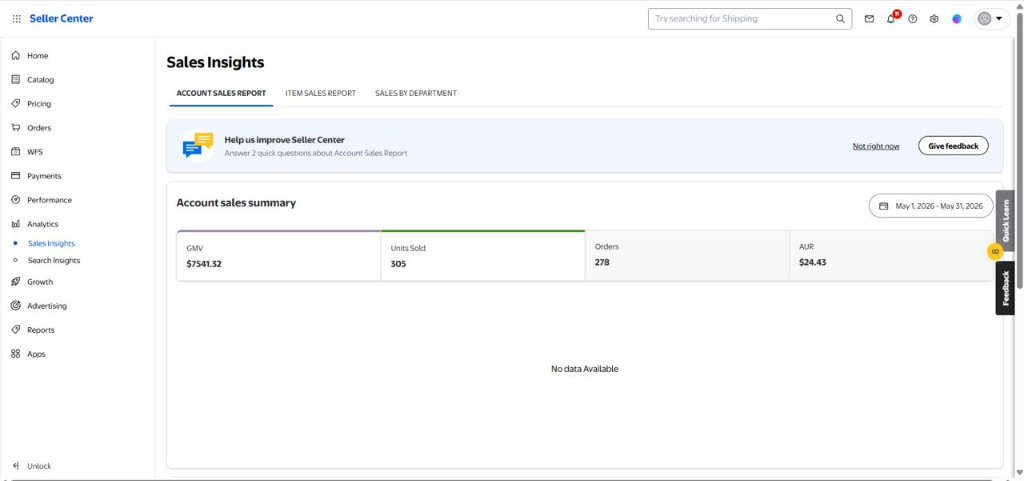Open the Quick Learn side tab
Viewport: 1024px width, 481px height.
(x=1005, y=221)
